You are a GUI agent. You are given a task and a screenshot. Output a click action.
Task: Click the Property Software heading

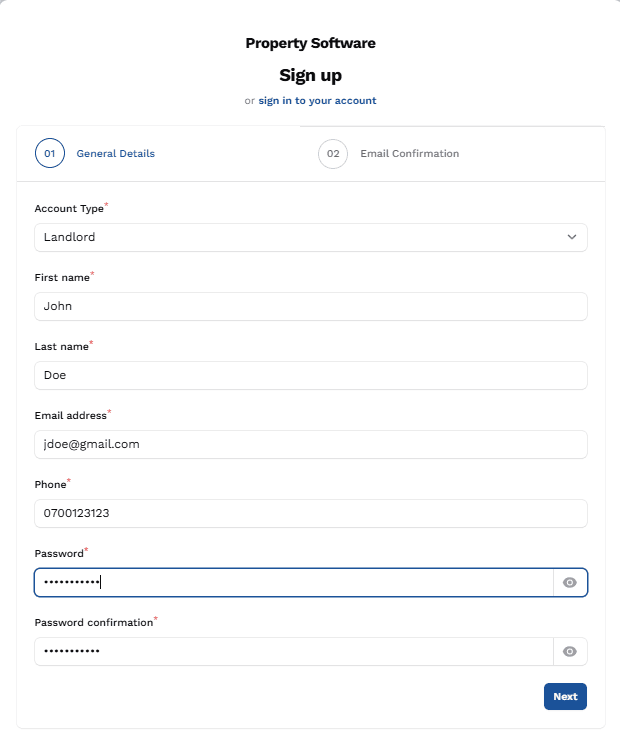pos(310,43)
